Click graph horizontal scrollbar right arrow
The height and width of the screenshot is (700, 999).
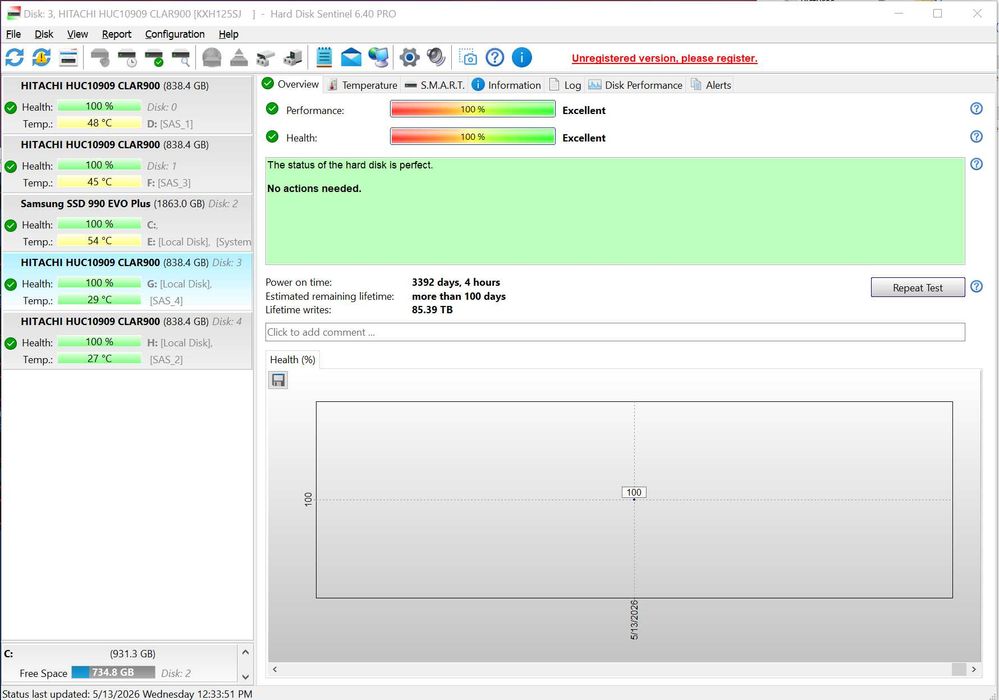(974, 669)
